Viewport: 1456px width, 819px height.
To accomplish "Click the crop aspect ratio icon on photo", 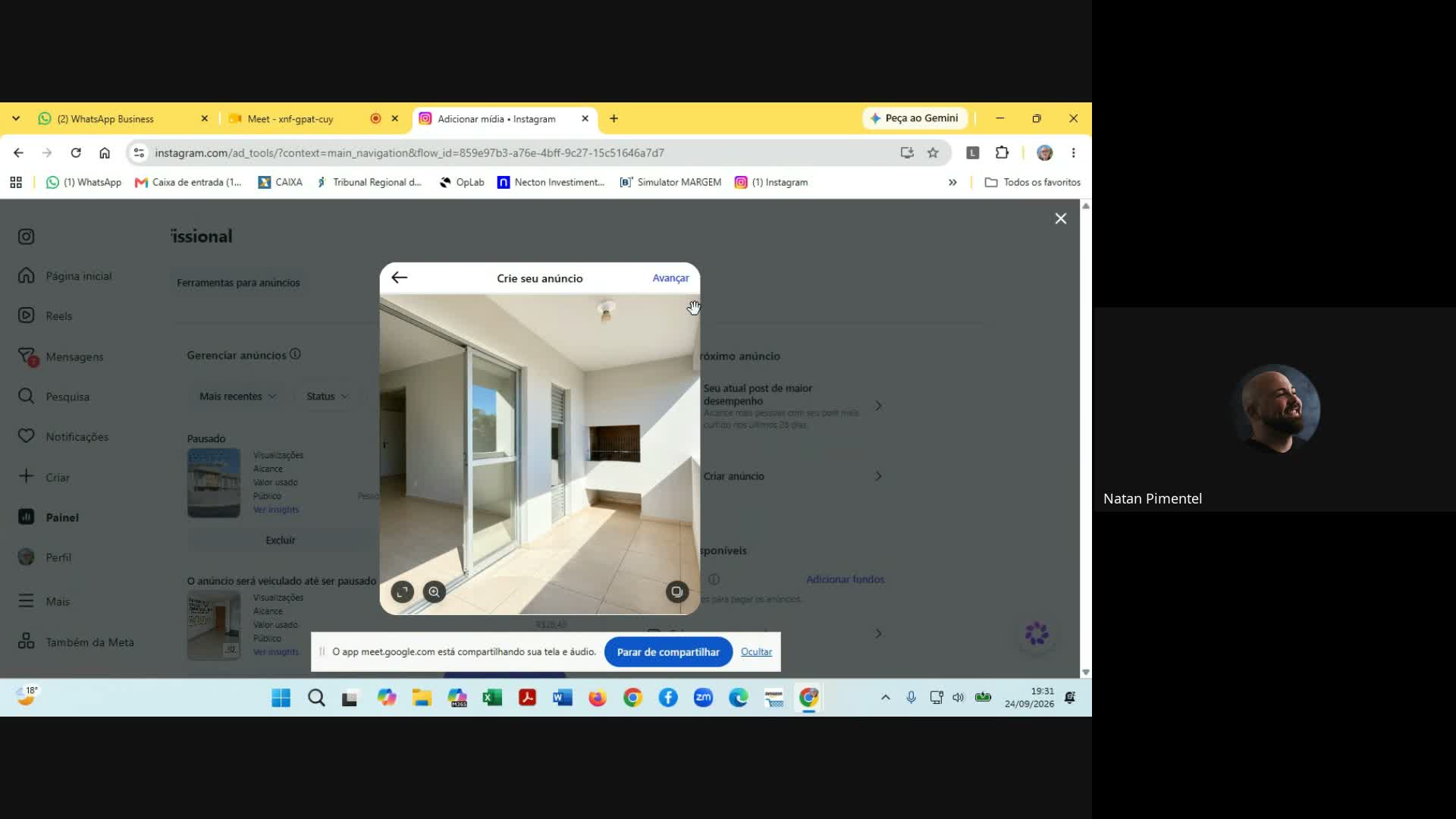I will [x=403, y=591].
